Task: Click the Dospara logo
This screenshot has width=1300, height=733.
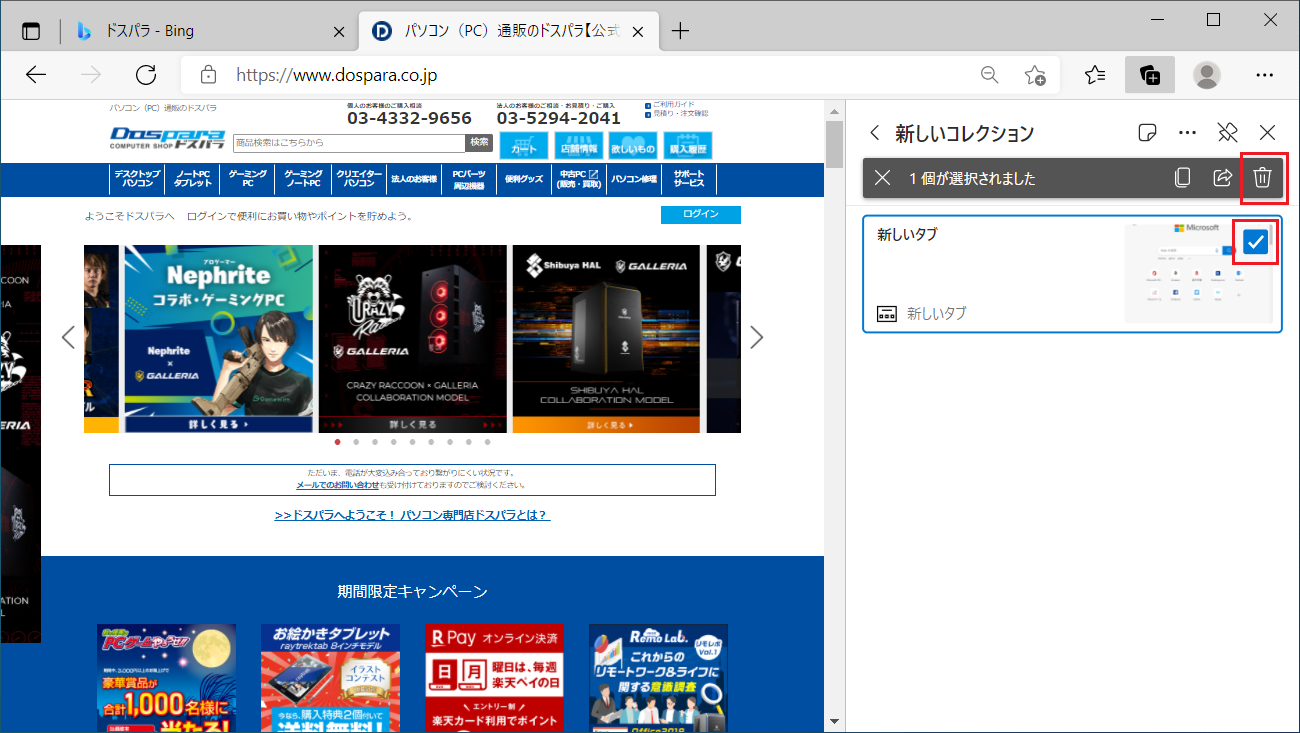Action: point(168,138)
